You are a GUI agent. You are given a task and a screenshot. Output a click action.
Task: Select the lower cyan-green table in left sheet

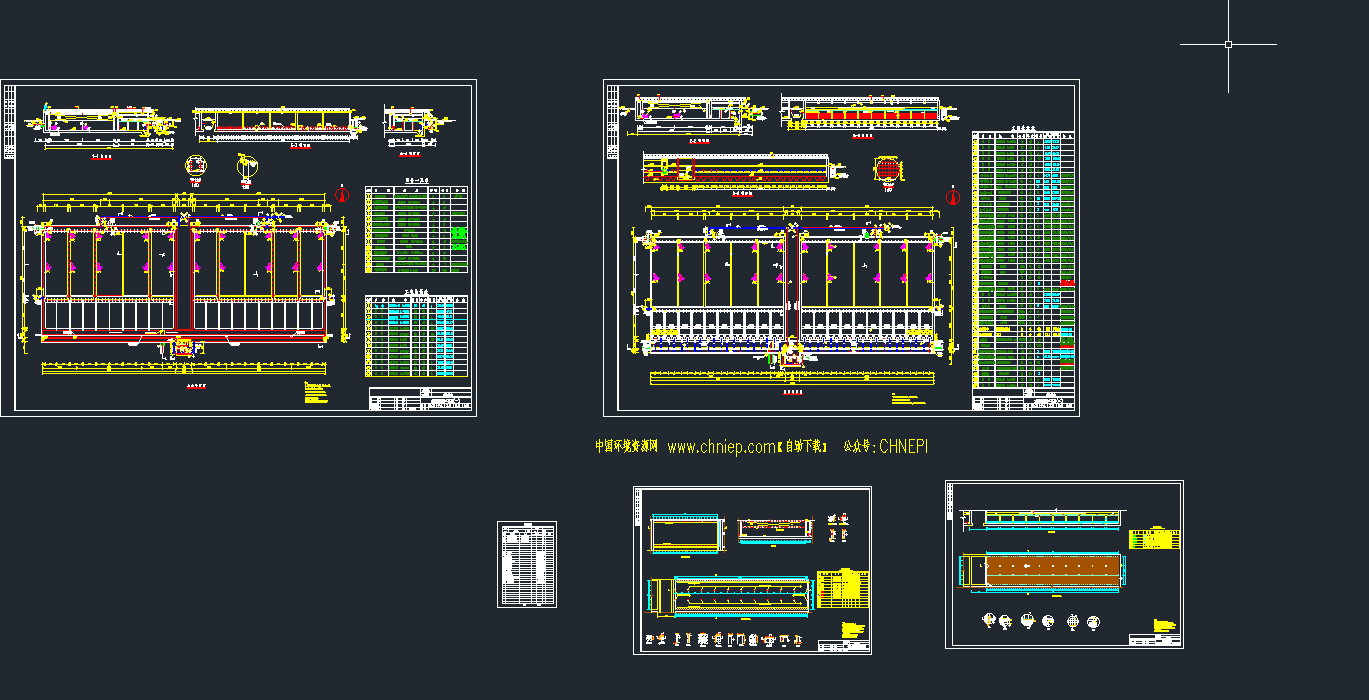[416, 336]
